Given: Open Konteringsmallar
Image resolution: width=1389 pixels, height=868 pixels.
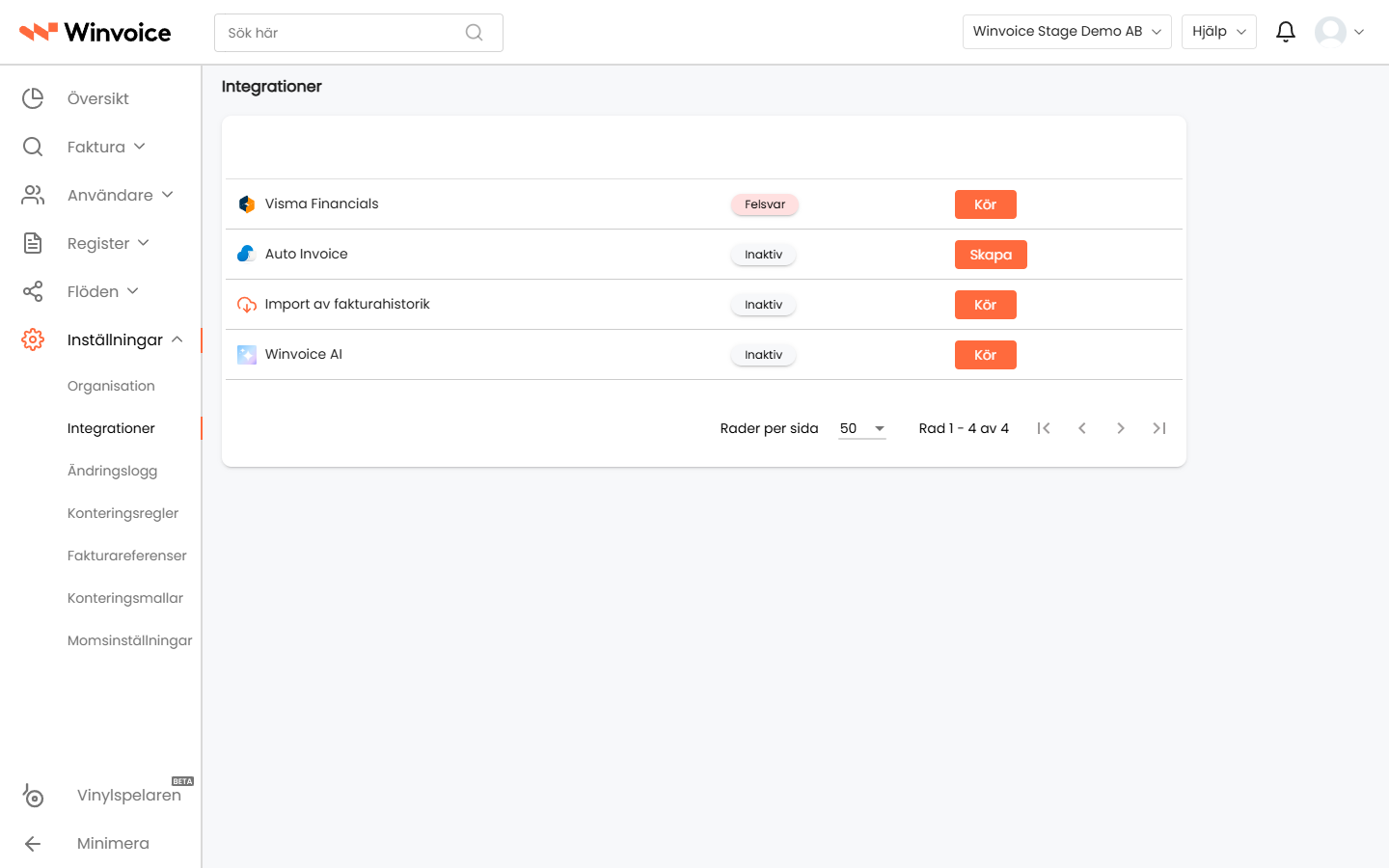Looking at the screenshot, I should [x=125, y=598].
